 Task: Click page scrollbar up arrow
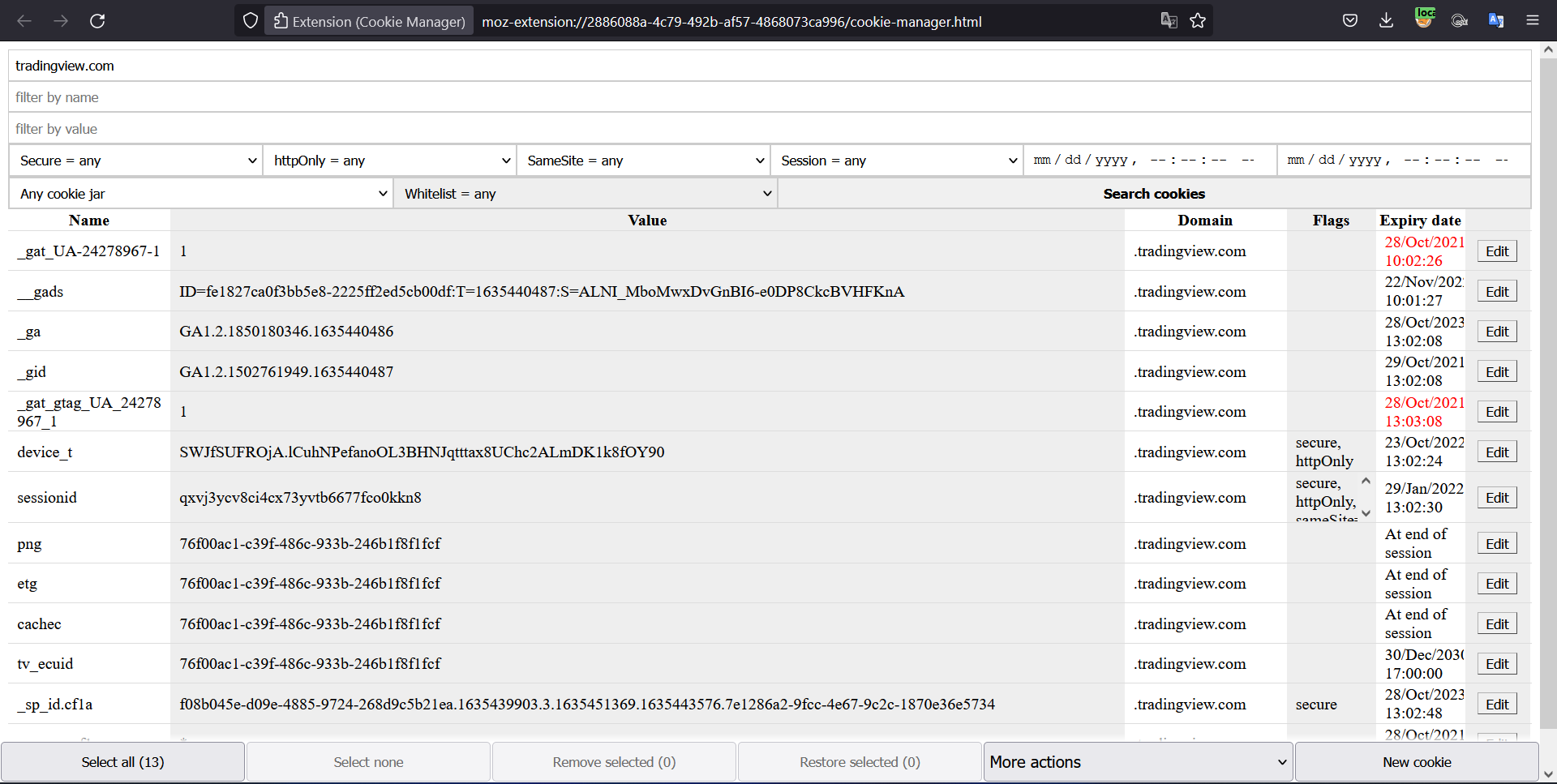click(x=1548, y=49)
